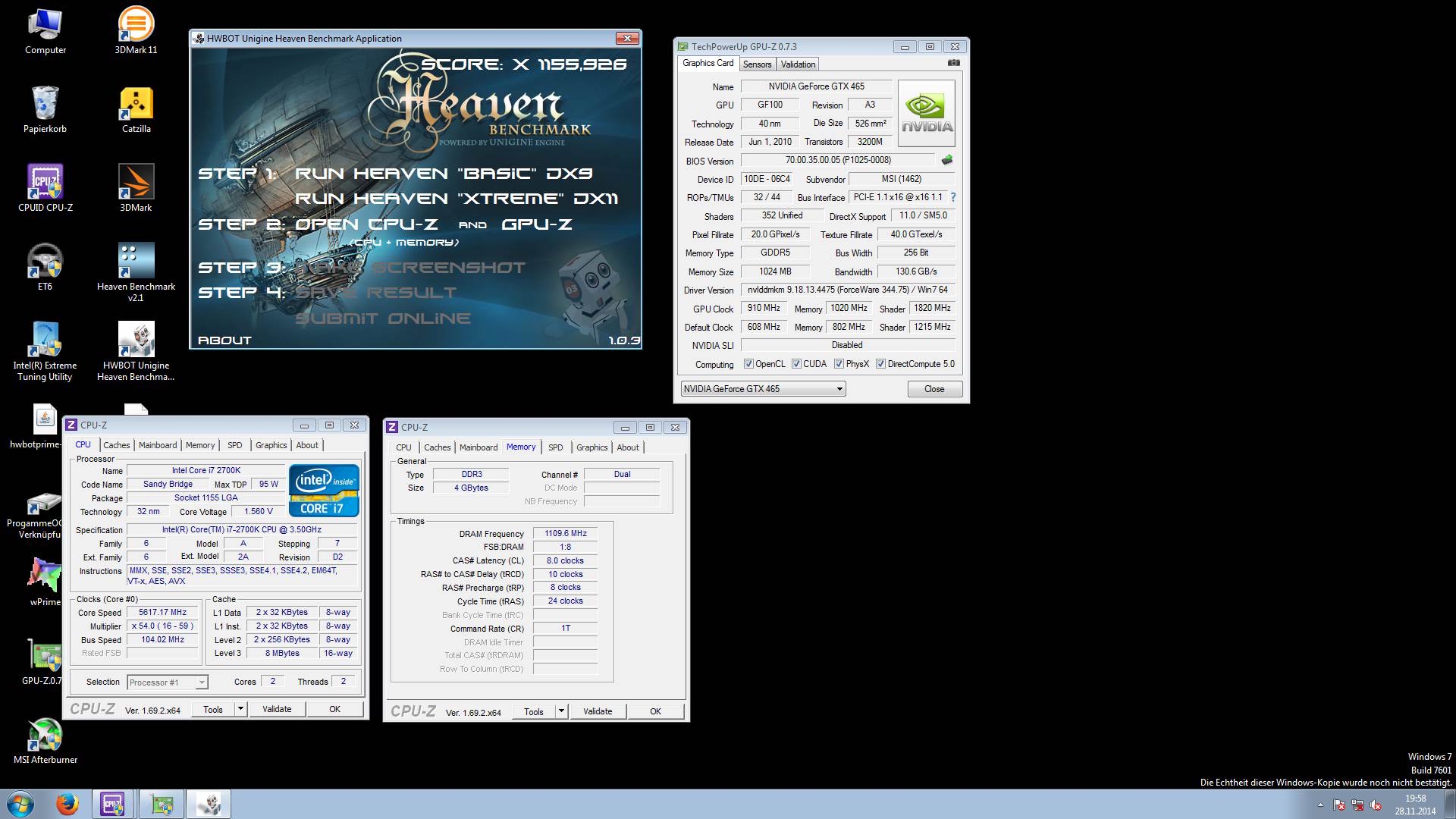Click the Core Speed value field
The width and height of the screenshot is (1456, 819).
tap(162, 613)
